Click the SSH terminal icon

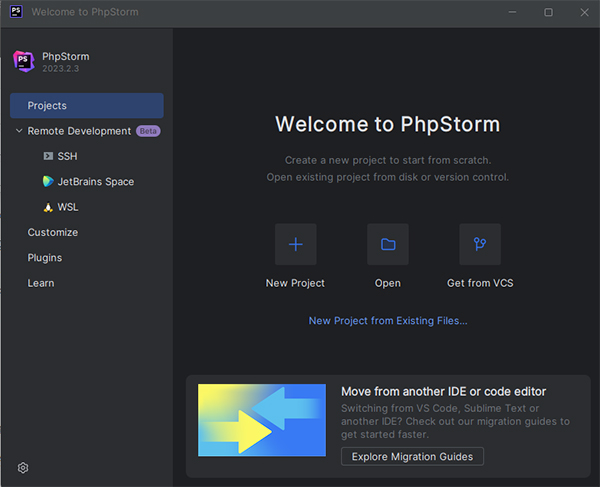[x=48, y=156]
